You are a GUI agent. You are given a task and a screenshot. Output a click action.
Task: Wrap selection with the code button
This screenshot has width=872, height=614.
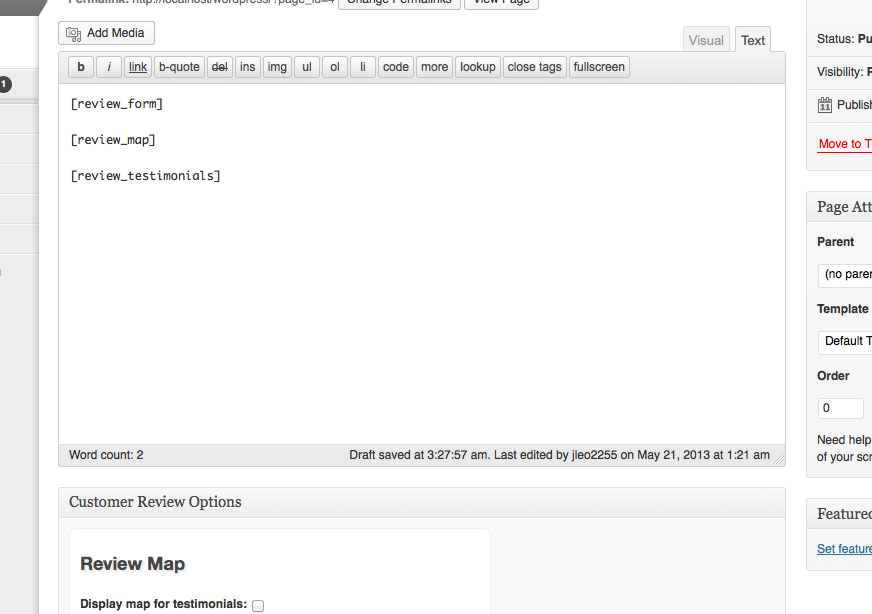click(395, 67)
